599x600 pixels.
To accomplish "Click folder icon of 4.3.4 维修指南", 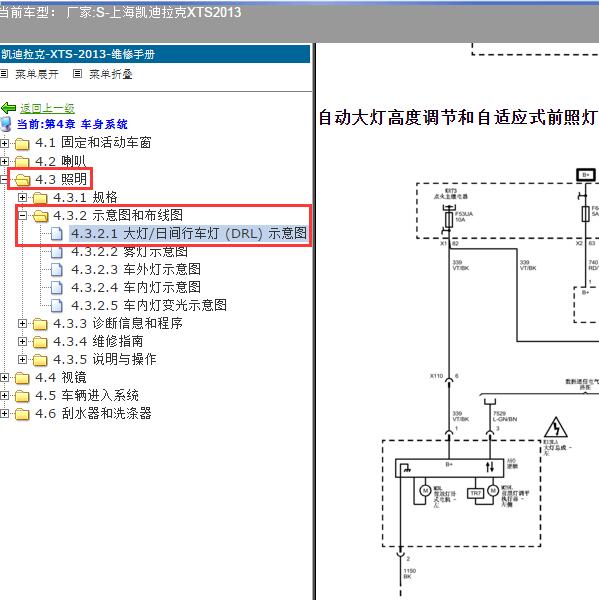I will (40, 342).
